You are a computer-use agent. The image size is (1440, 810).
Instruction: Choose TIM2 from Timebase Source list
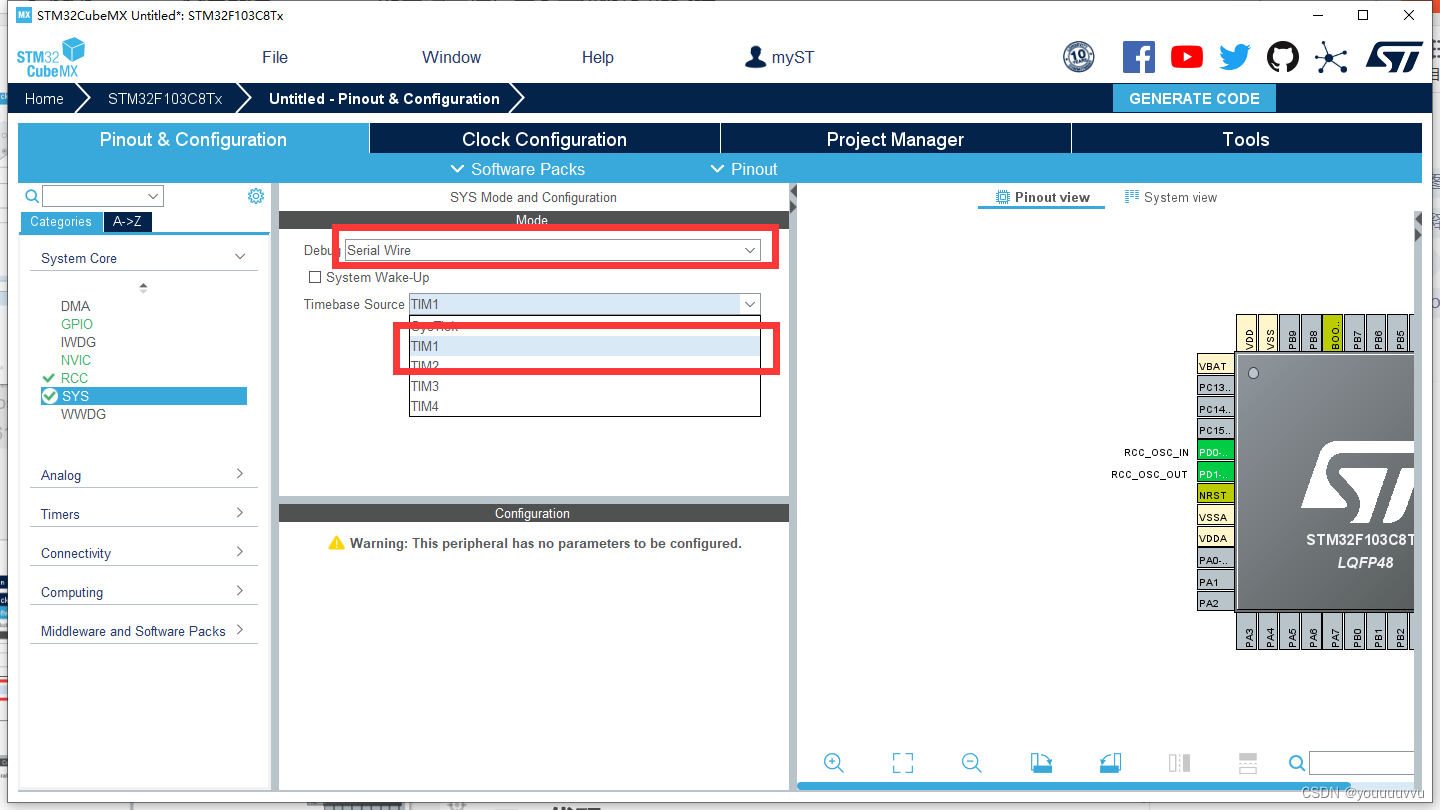click(585, 366)
